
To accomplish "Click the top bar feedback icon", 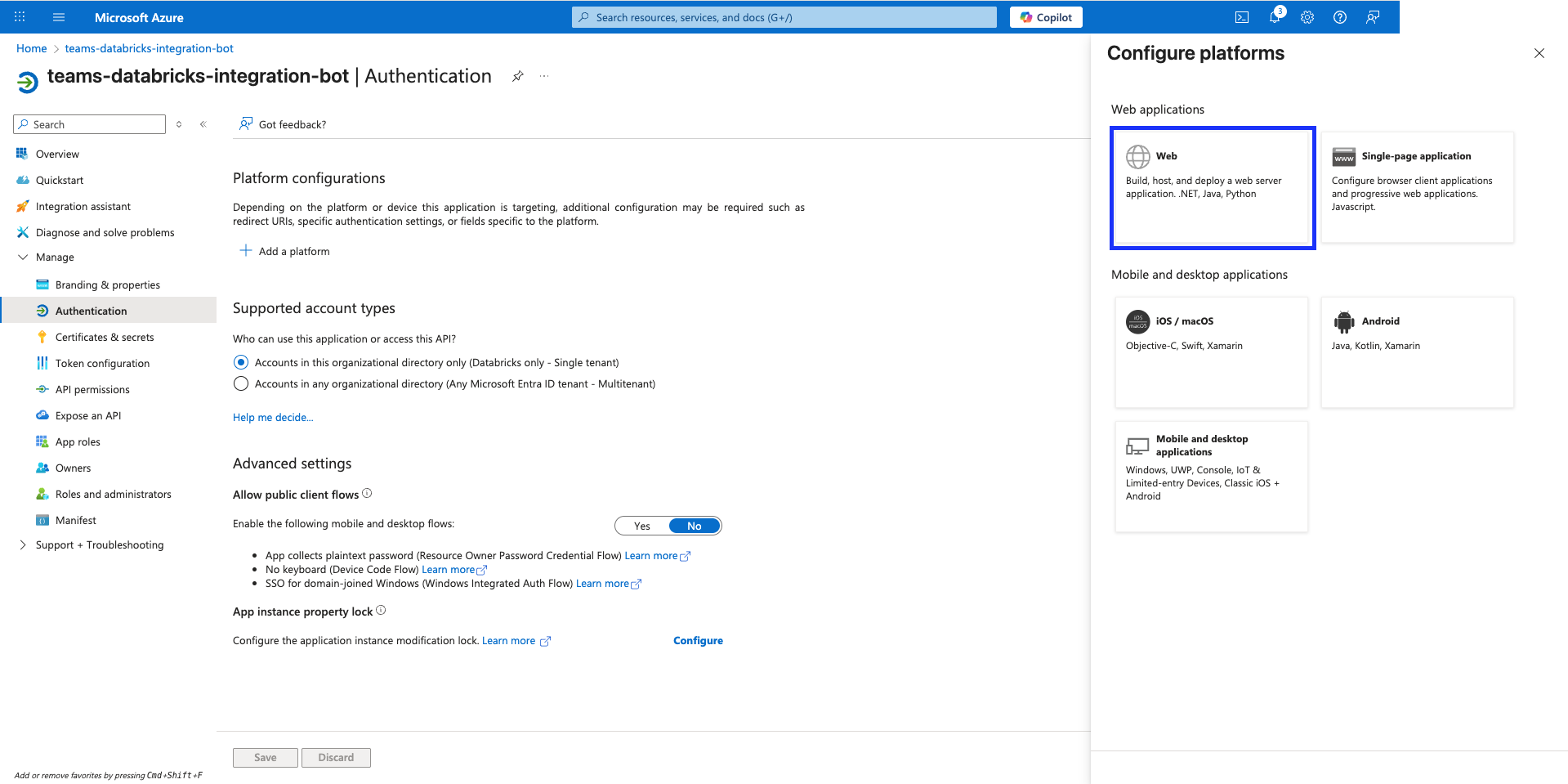I will click(x=1373, y=17).
